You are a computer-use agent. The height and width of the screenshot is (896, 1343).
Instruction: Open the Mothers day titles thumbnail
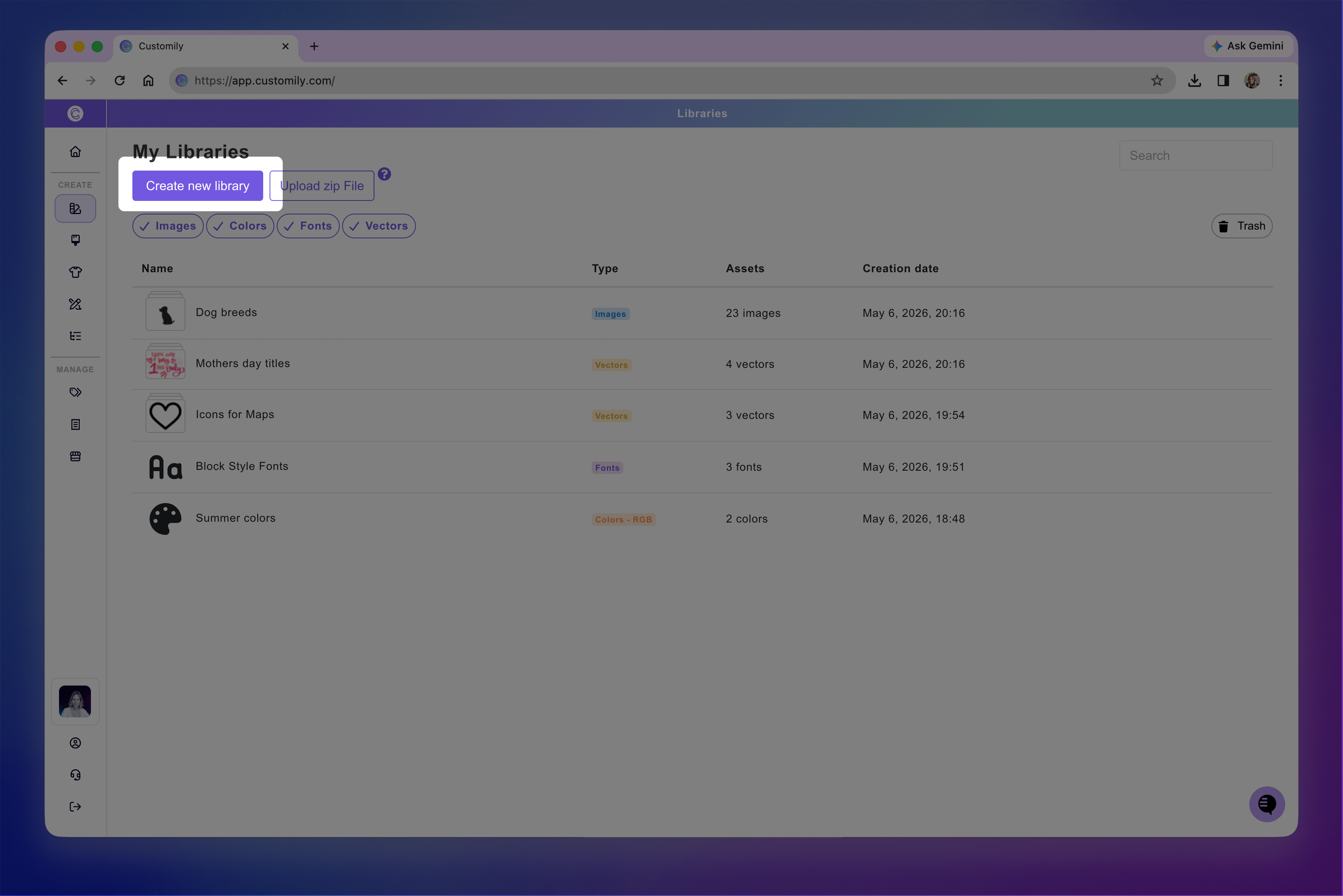(165, 362)
